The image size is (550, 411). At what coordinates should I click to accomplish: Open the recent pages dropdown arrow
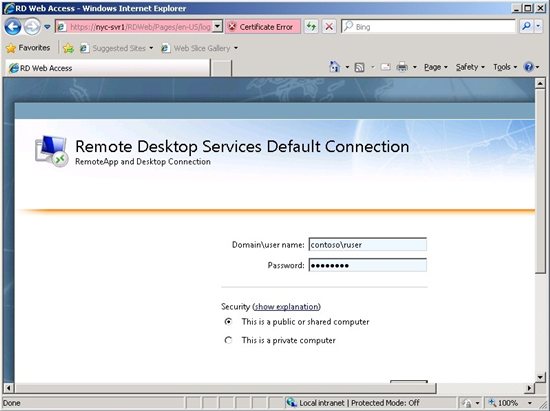point(47,27)
